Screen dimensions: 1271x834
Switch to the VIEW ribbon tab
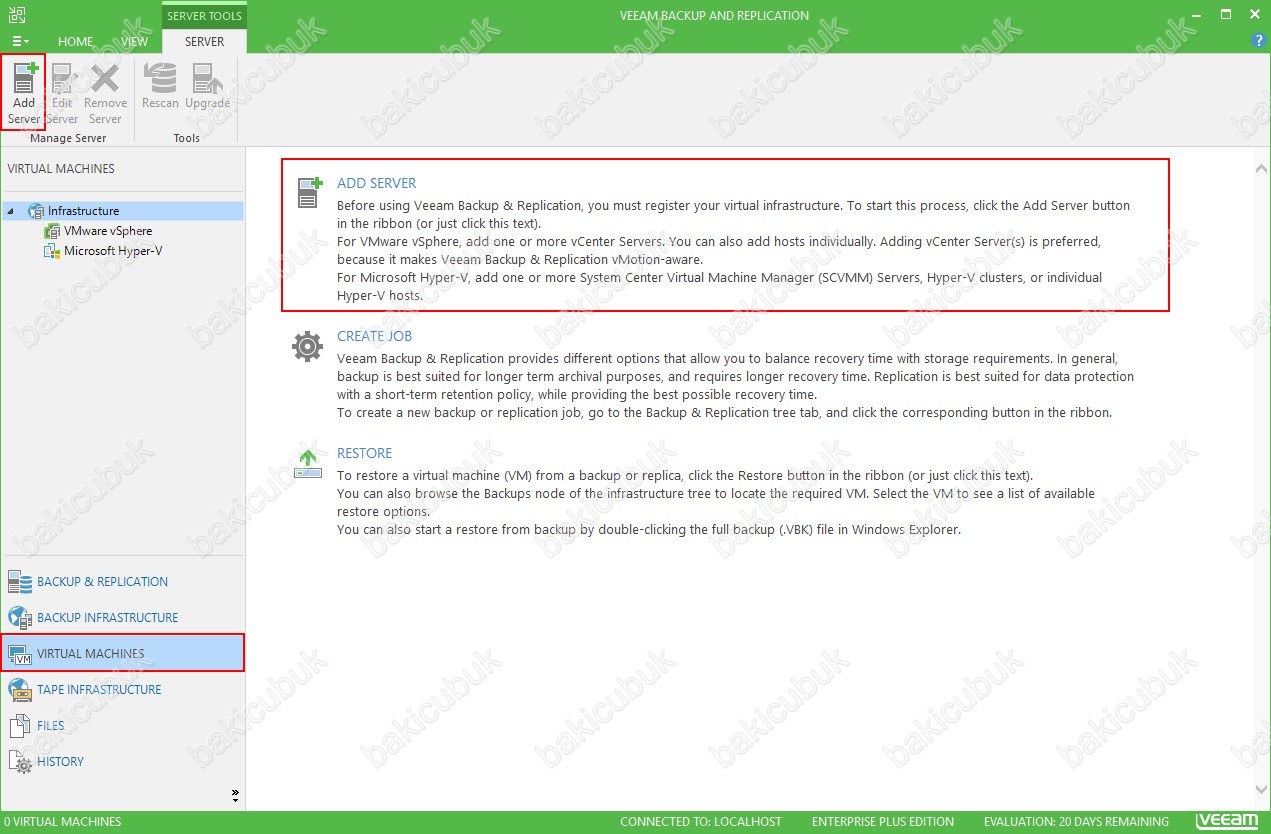134,42
